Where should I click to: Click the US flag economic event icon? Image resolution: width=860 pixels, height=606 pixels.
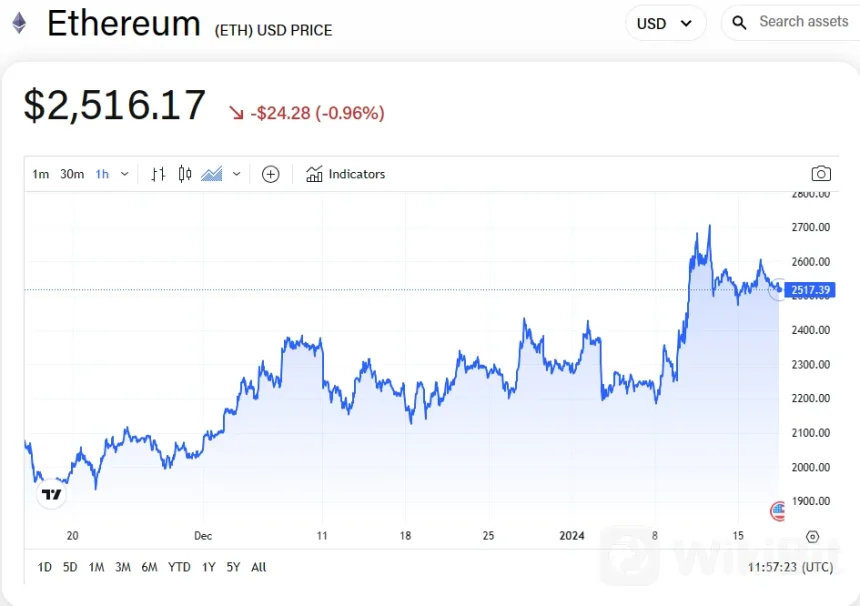779,511
